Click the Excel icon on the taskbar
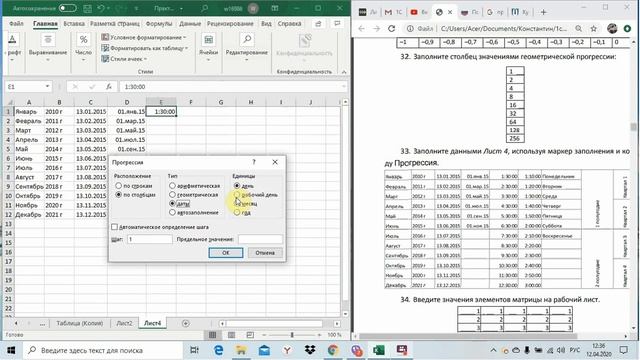The height and width of the screenshot is (360, 640). tap(378, 350)
